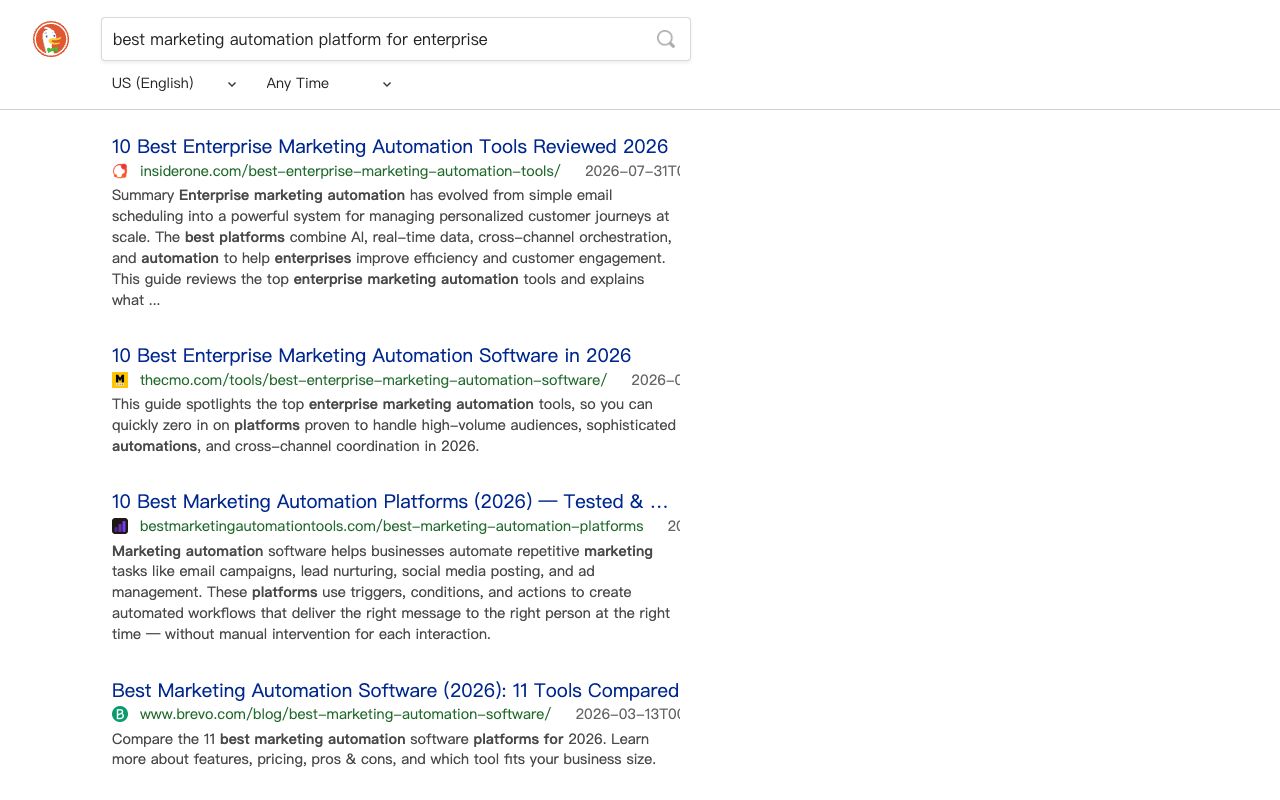Click the snippet starting "Marketing automation software helps"
The width and height of the screenshot is (1280, 800).
pos(391,592)
